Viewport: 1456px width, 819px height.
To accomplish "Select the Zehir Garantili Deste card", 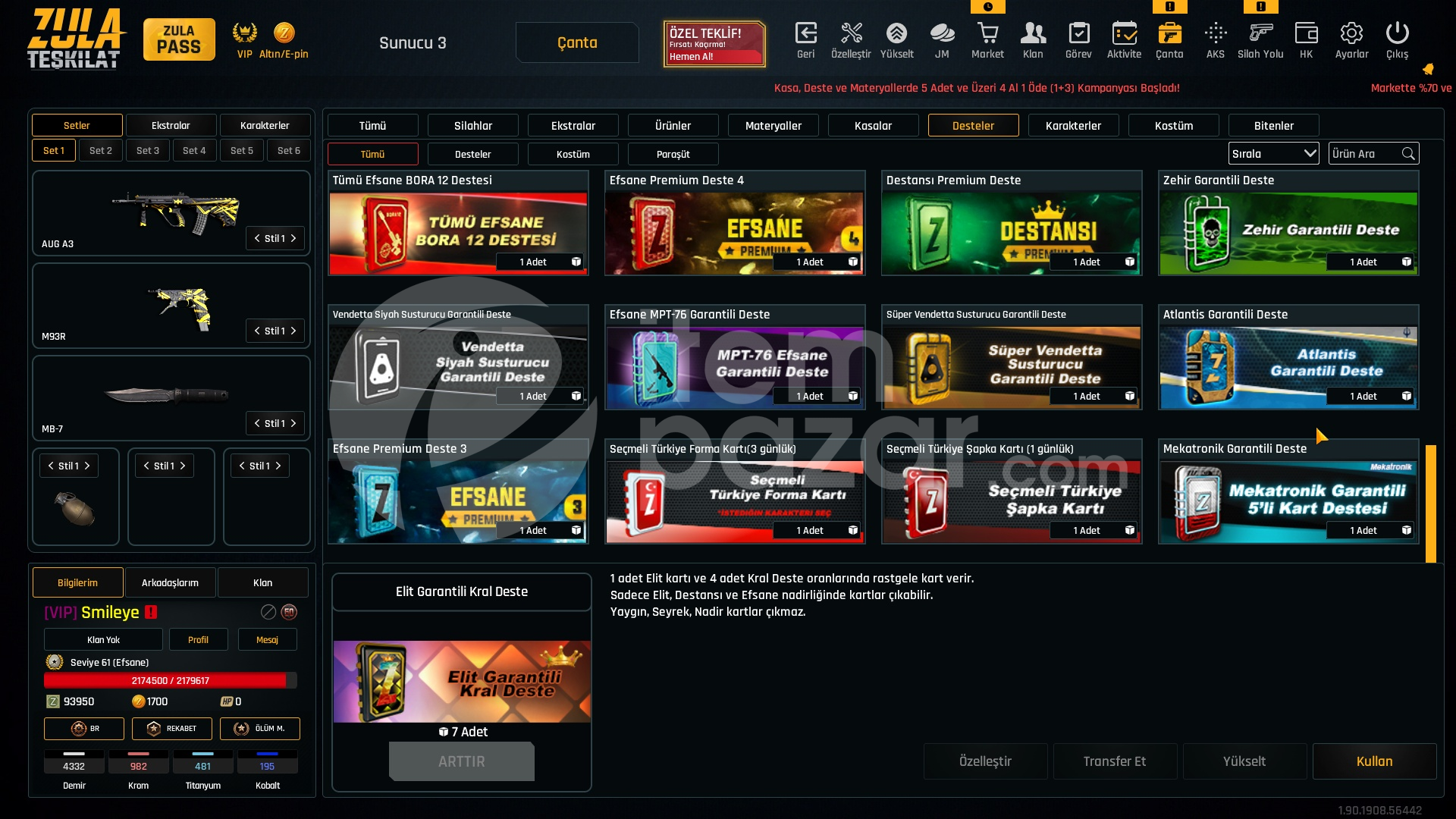I will tap(1288, 223).
